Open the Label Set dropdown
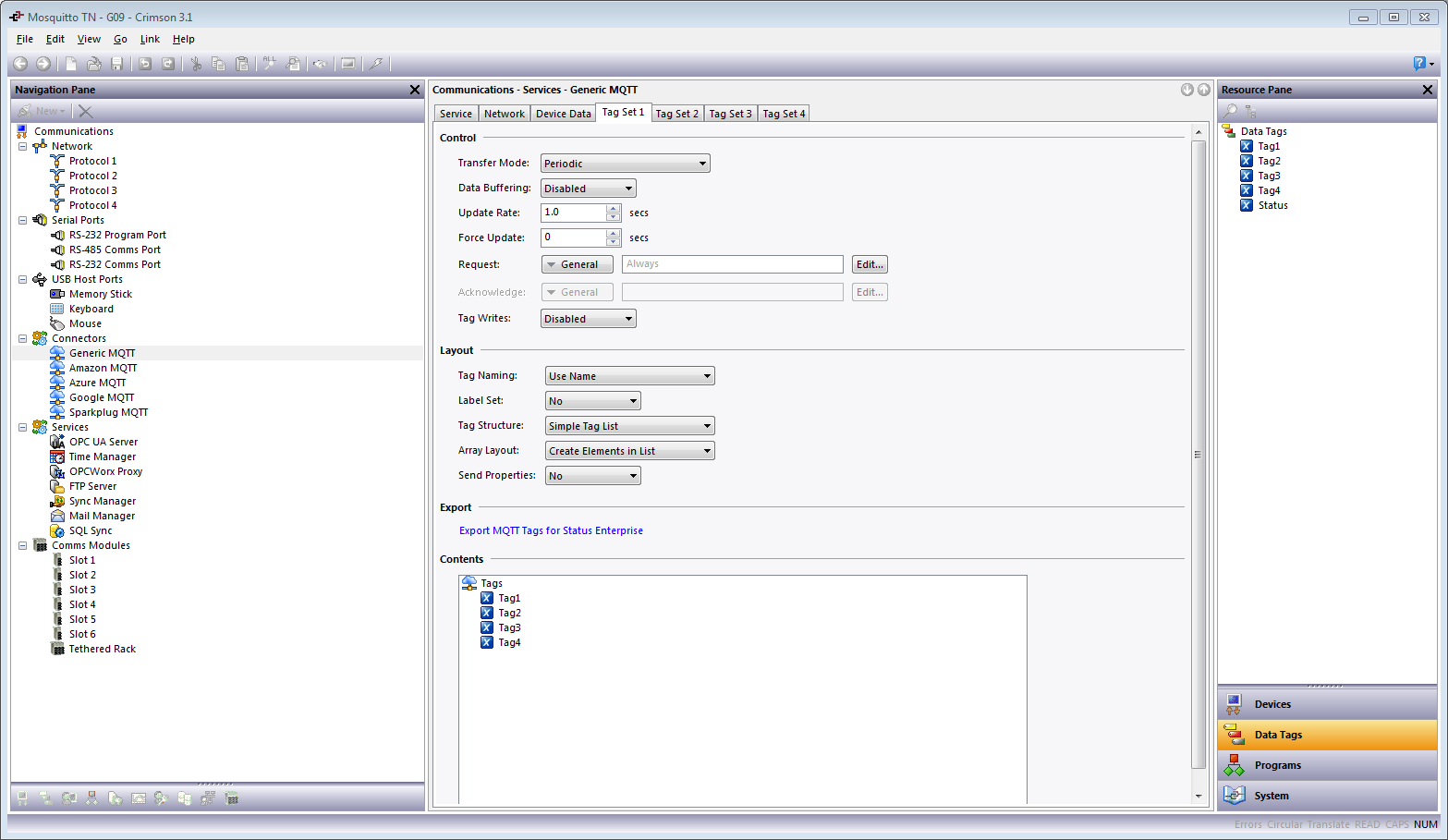 (x=593, y=401)
